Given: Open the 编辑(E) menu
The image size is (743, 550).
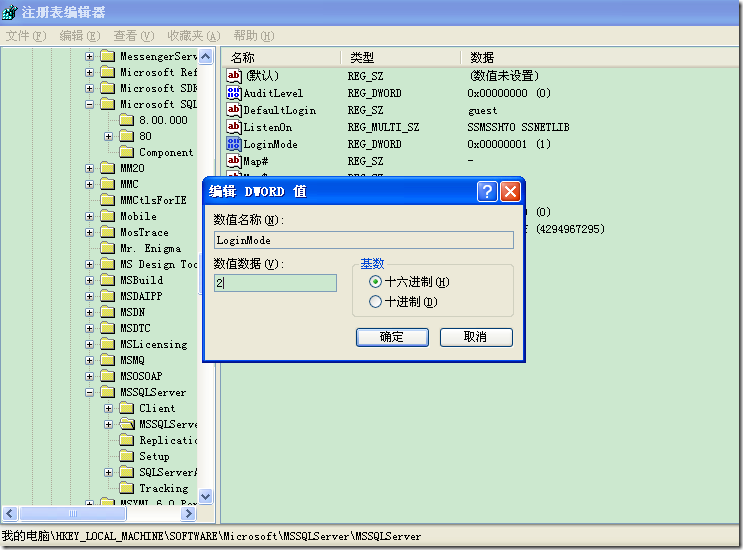Looking at the screenshot, I should click(x=80, y=36).
